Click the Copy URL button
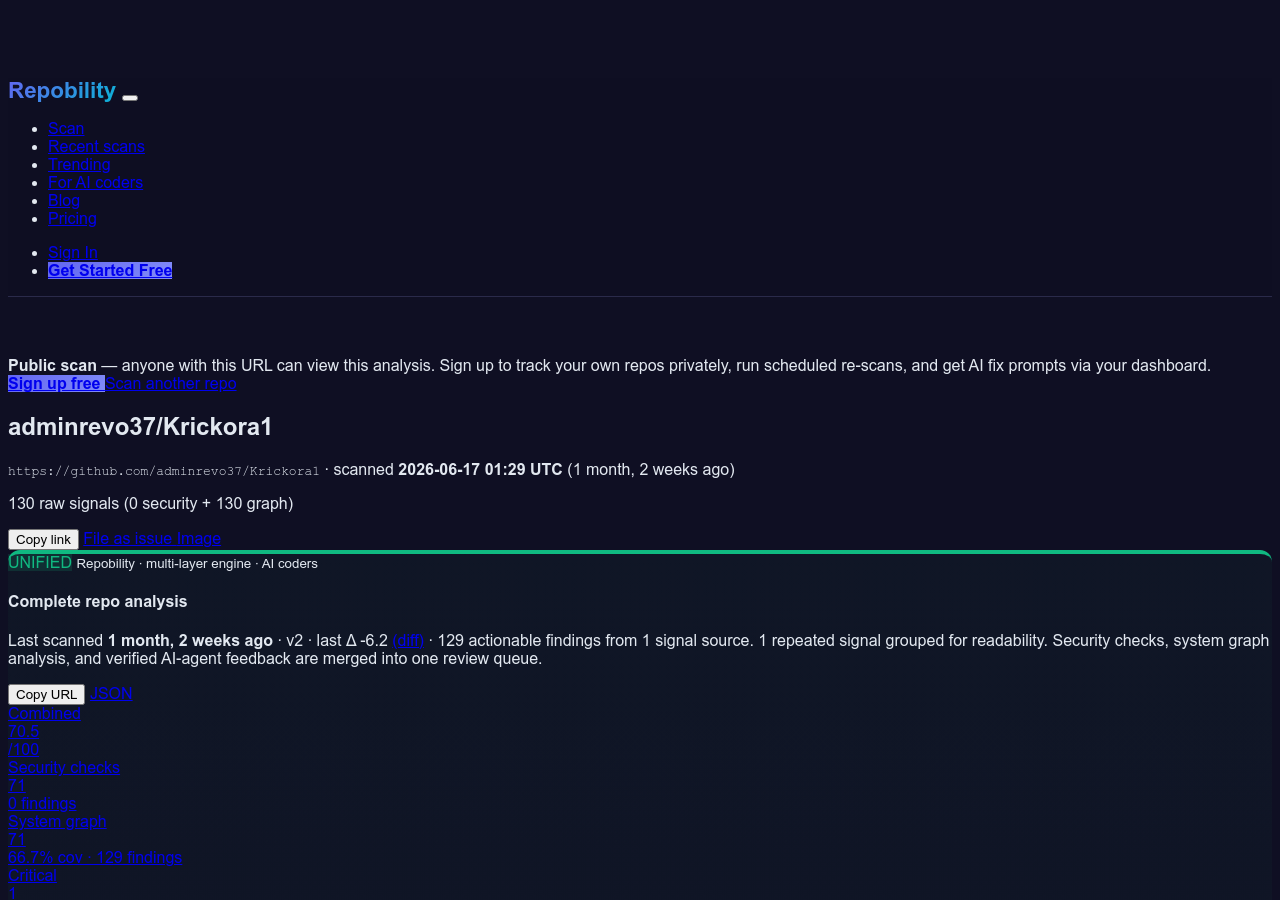1280x900 pixels. (46, 694)
